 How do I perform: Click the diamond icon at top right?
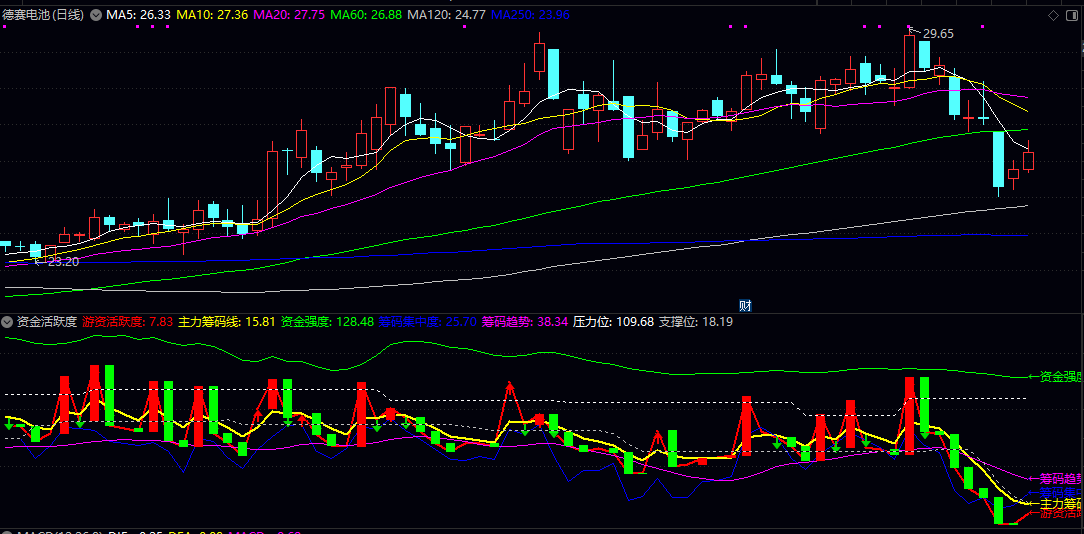pos(1054,16)
